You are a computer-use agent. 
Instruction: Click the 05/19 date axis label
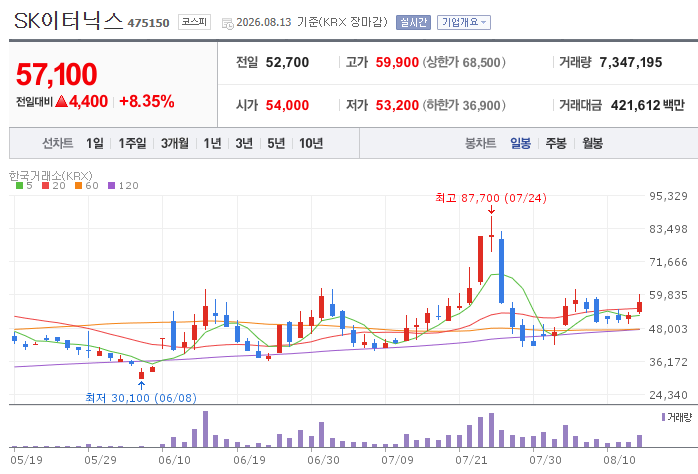coord(26,460)
